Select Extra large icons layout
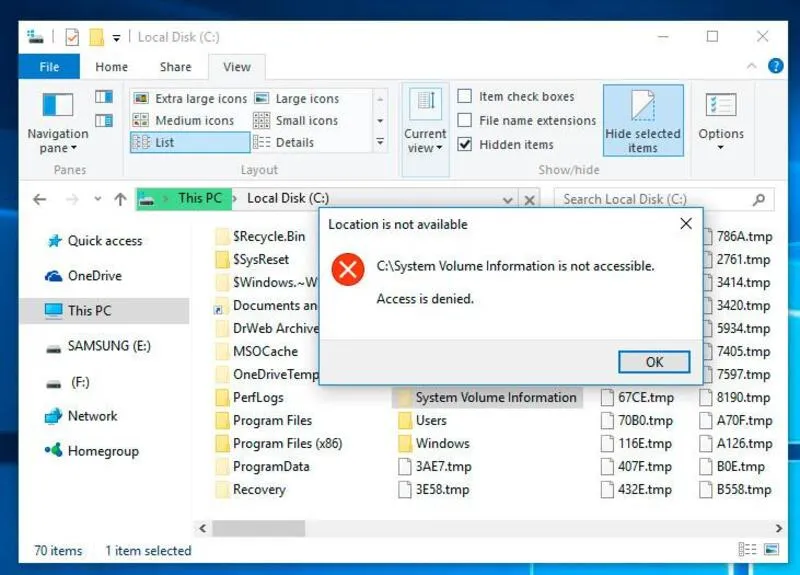 tap(189, 99)
